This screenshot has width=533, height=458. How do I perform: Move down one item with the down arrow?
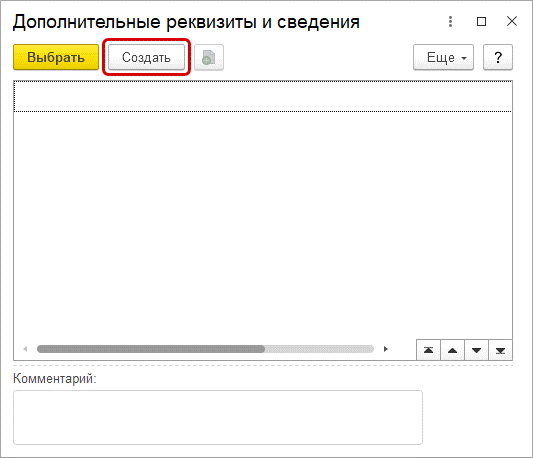[477, 350]
